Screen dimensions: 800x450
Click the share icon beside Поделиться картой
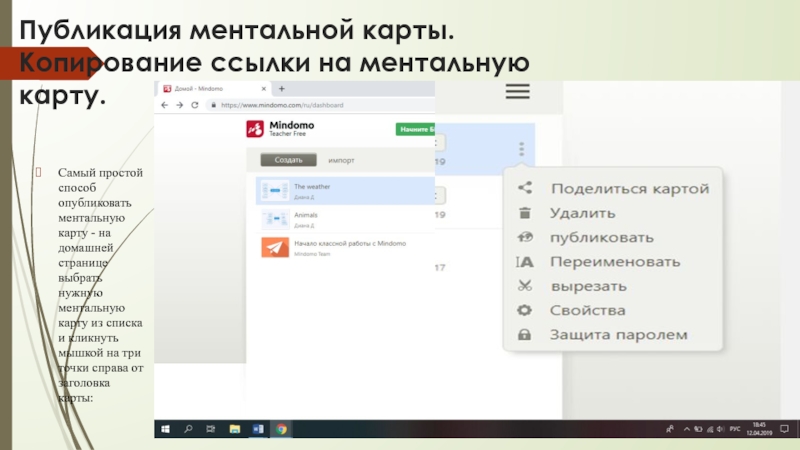[x=524, y=188]
